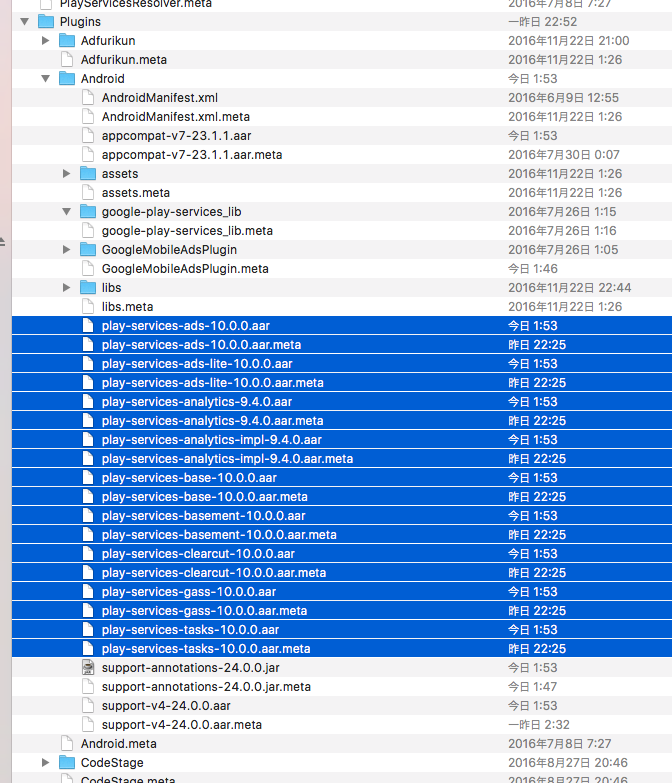Click the play-services-ads-10.0.0.aar file icon

(88, 325)
